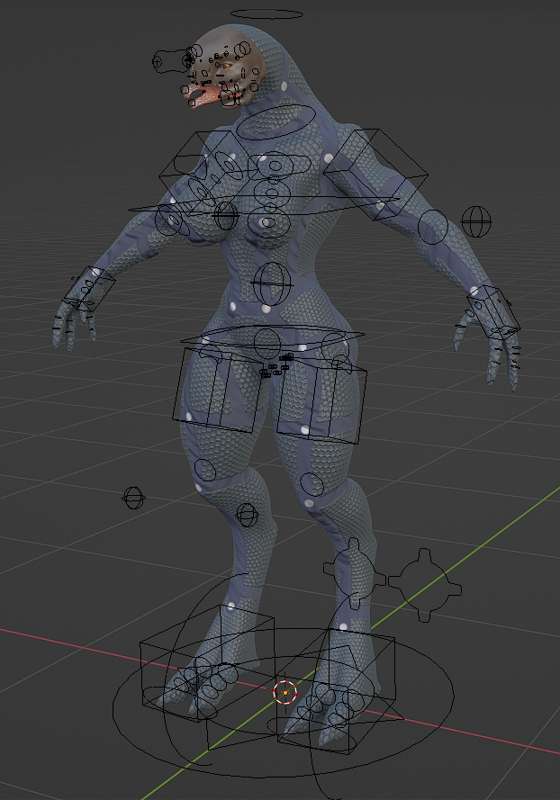Select the gear-shaped control on the ankle
The width and height of the screenshot is (560, 800).
point(354,573)
